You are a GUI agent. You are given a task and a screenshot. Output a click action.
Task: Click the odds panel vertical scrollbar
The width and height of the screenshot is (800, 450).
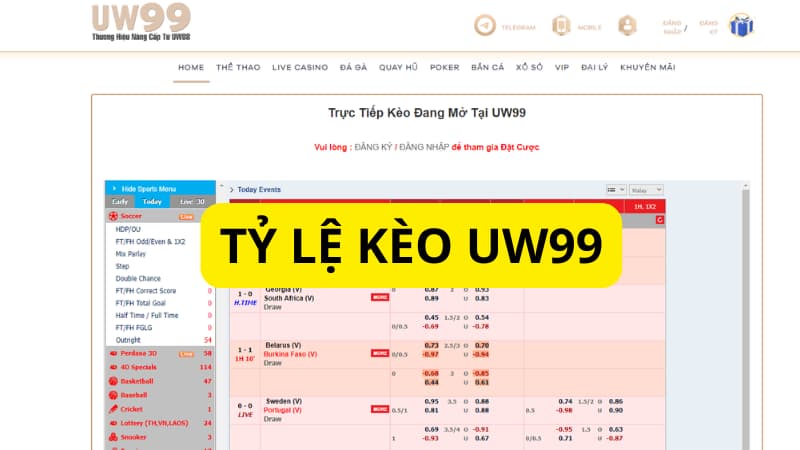coord(745,316)
